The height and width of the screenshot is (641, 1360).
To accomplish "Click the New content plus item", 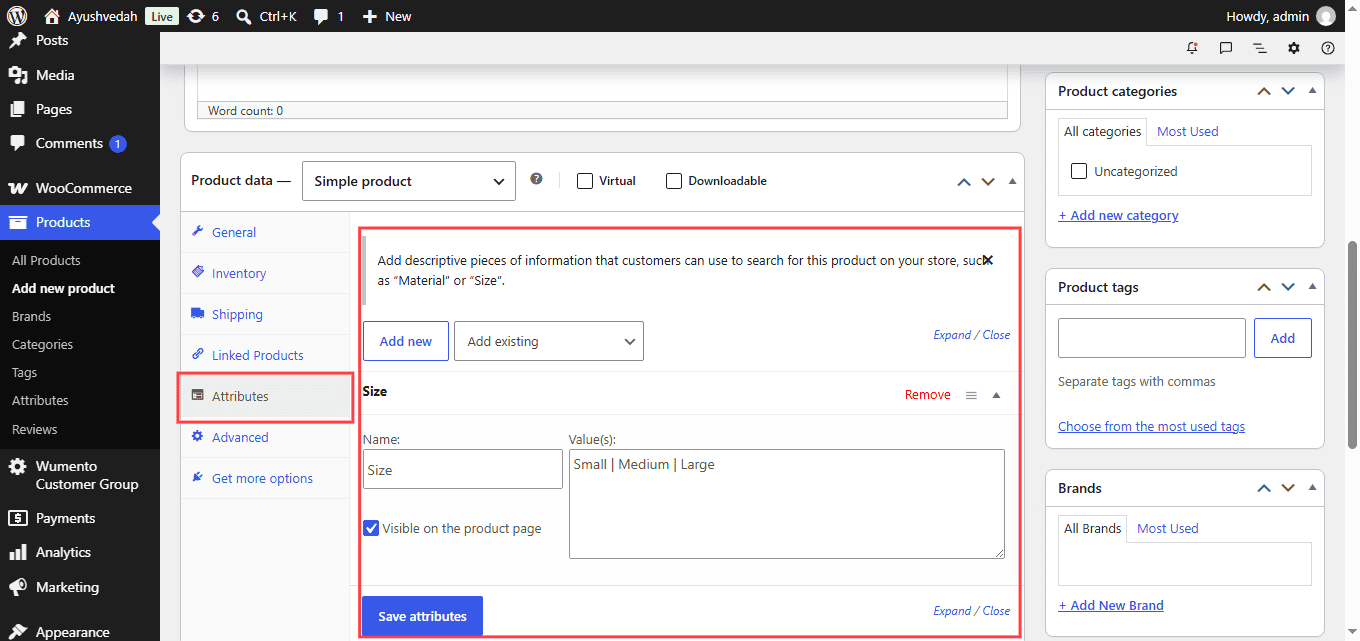I will click(x=387, y=16).
